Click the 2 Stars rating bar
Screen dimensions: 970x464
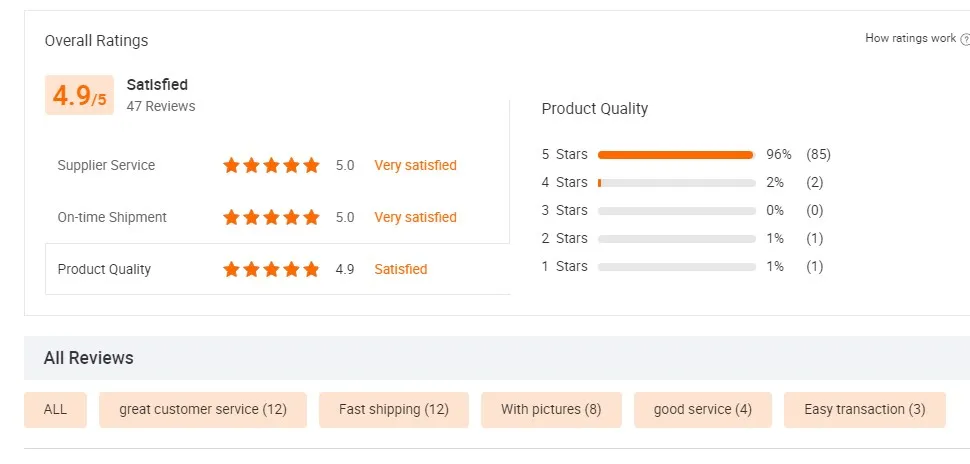point(676,239)
